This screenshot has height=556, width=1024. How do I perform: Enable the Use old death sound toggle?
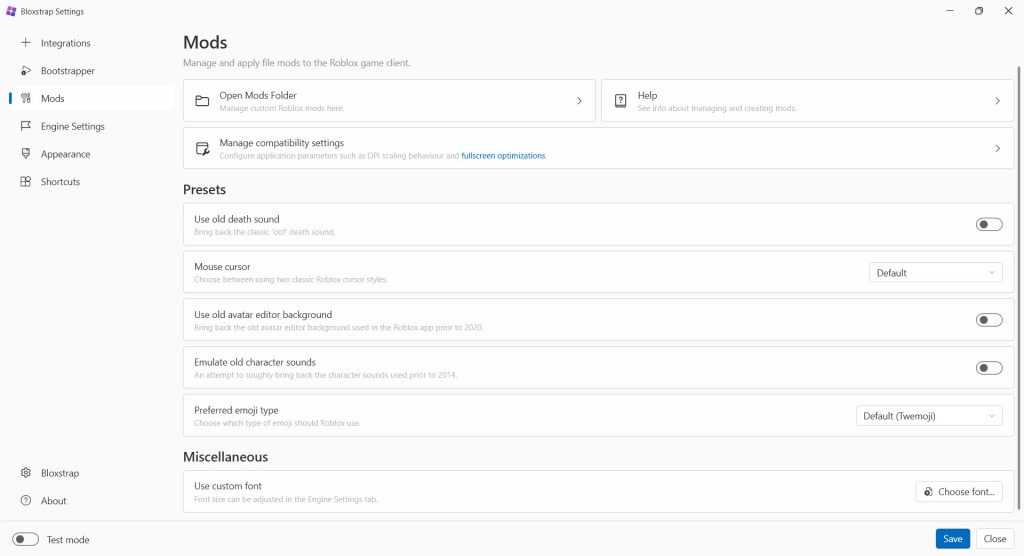(989, 224)
